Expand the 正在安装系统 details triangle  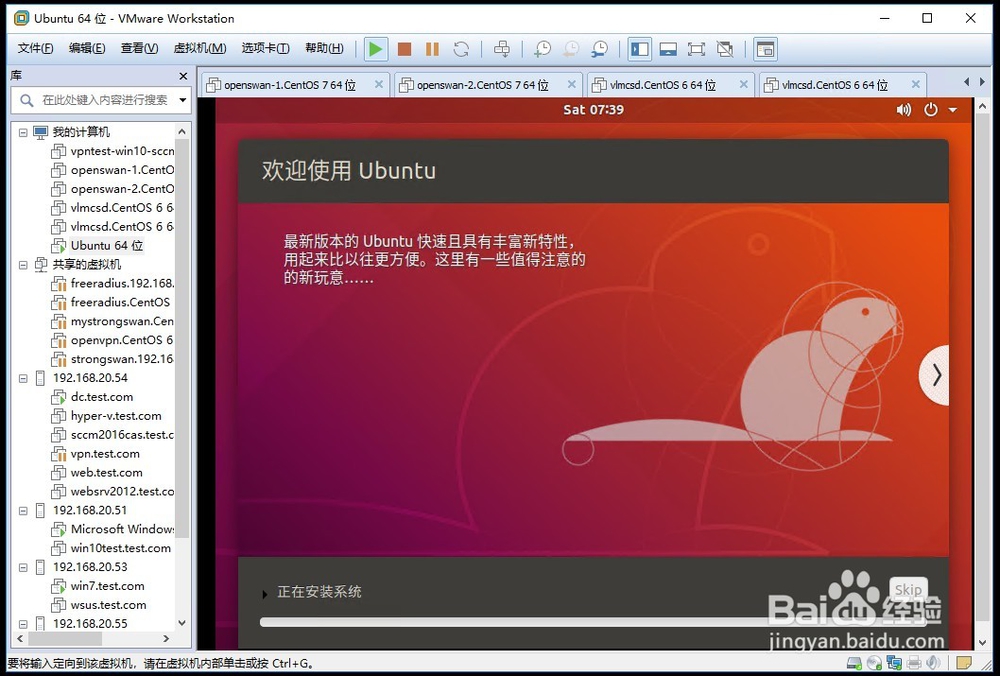pyautogui.click(x=265, y=594)
